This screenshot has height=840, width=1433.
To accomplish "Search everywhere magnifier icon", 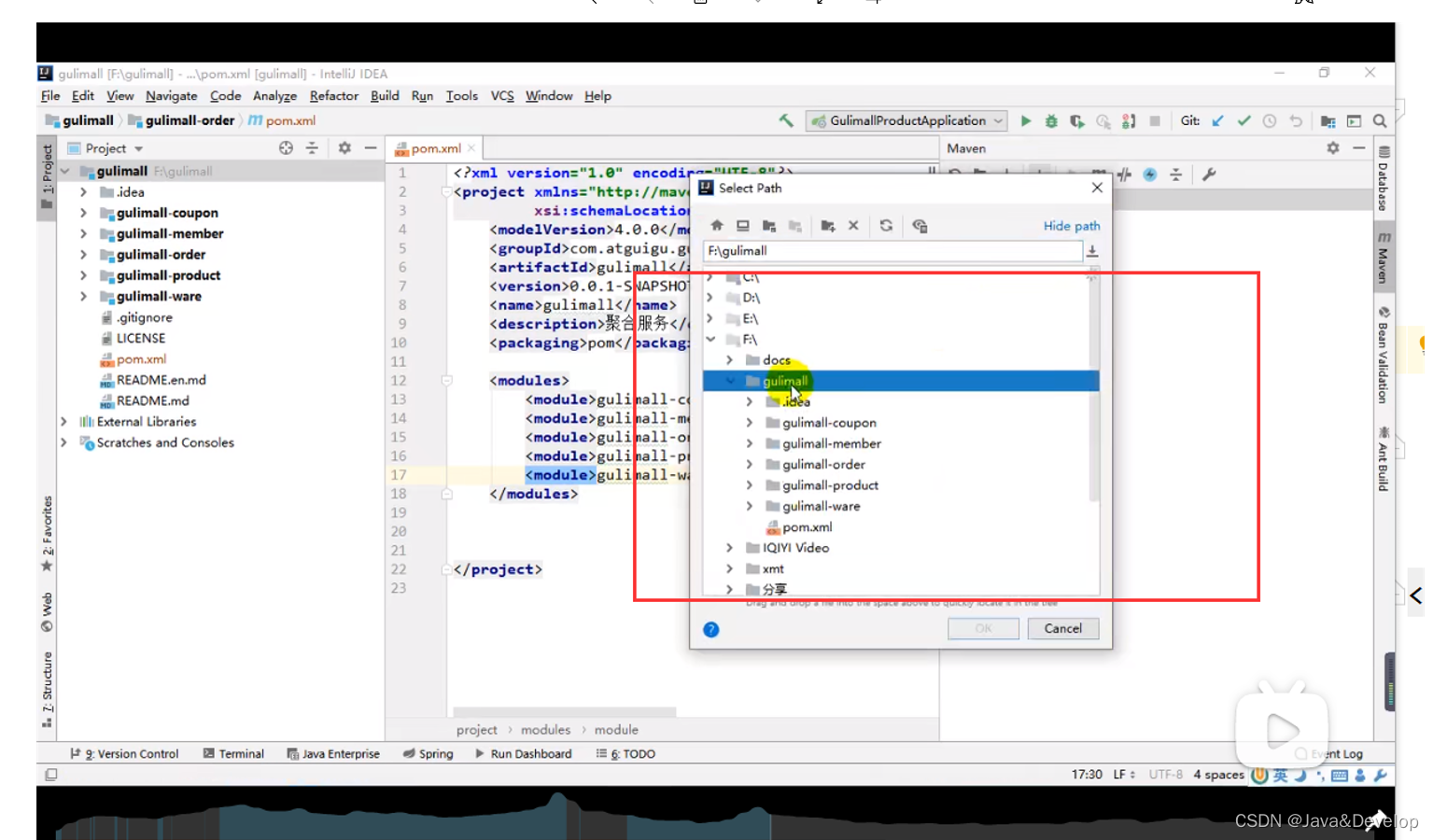I will pos(1380,120).
